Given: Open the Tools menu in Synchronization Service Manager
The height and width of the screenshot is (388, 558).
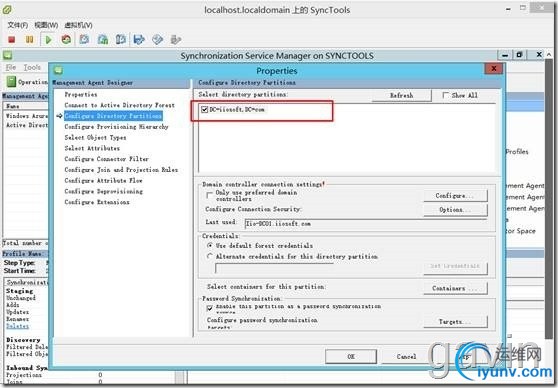Looking at the screenshot, I should (32, 67).
